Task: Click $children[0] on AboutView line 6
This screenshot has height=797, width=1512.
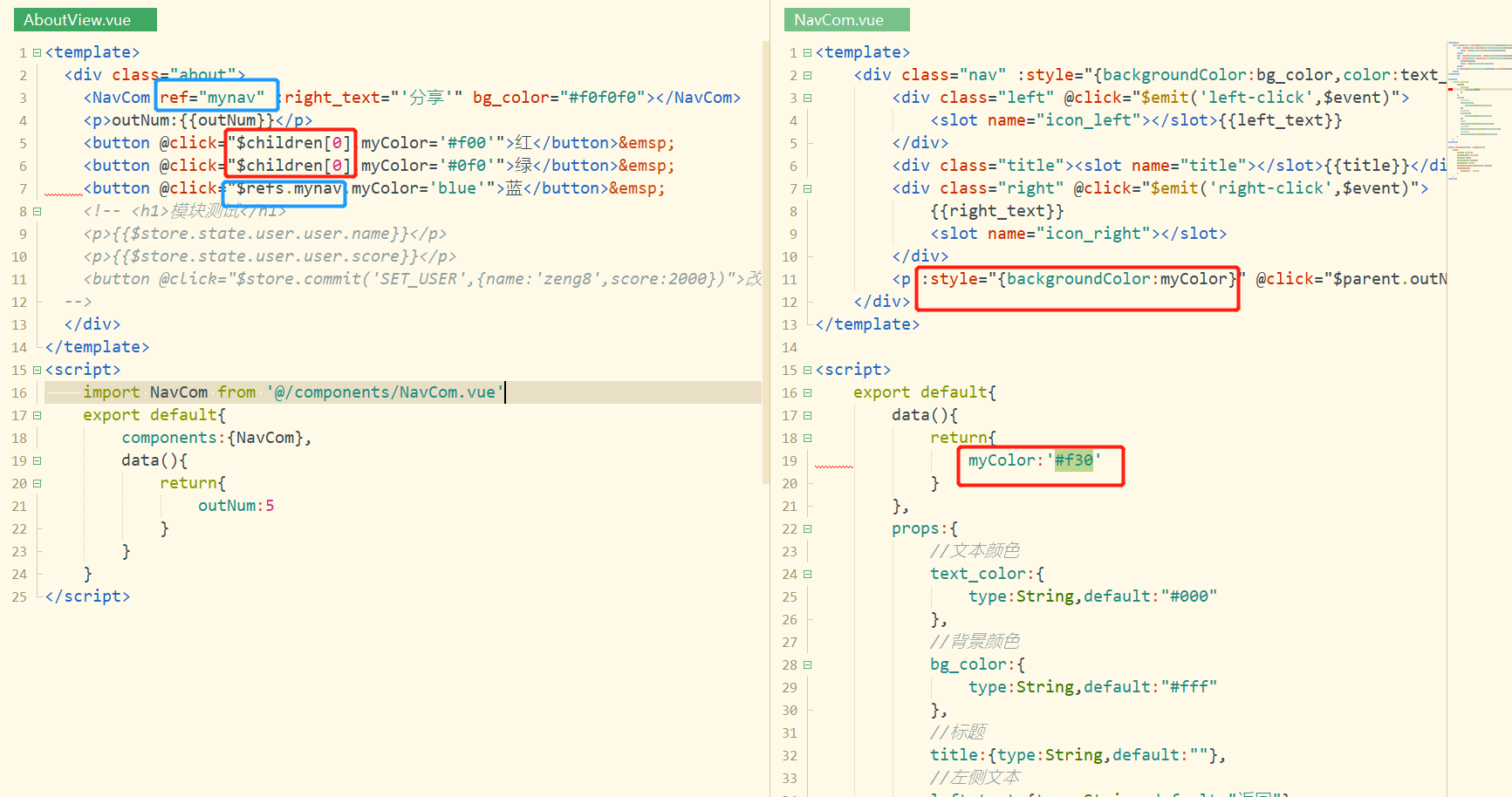Action: (x=294, y=166)
